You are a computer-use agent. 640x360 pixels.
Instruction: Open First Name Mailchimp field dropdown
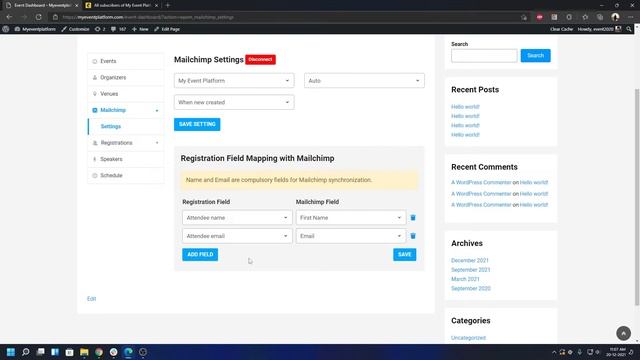pos(351,218)
